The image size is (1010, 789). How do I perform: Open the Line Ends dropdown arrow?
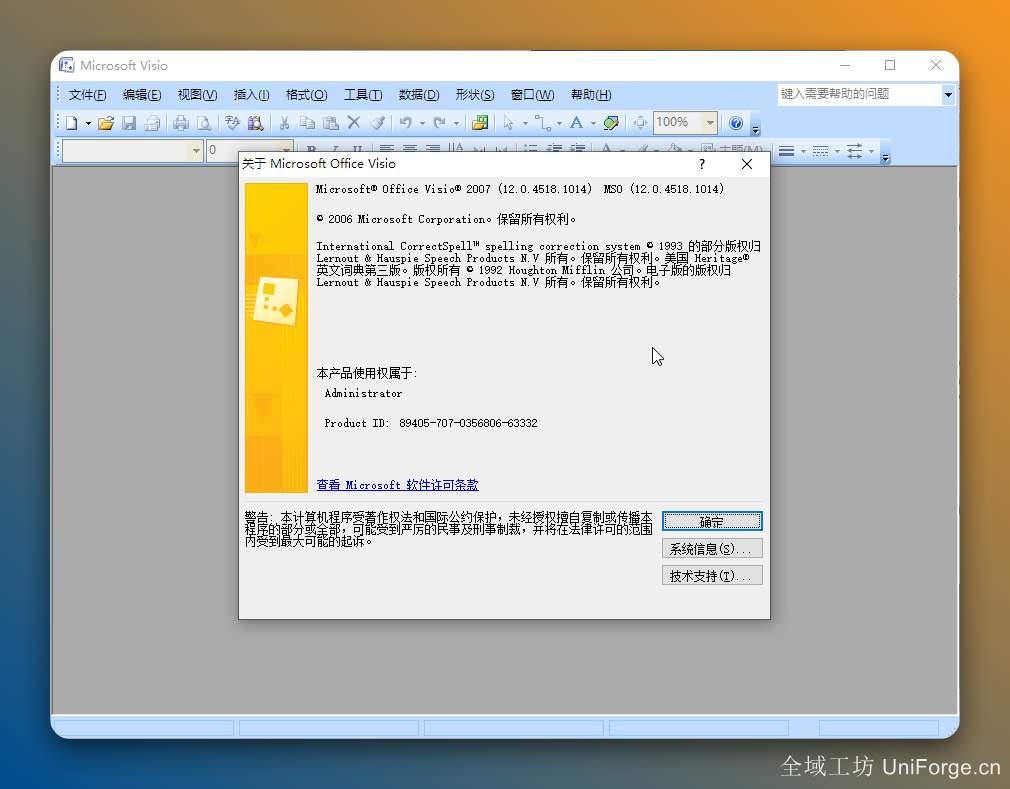point(872,151)
